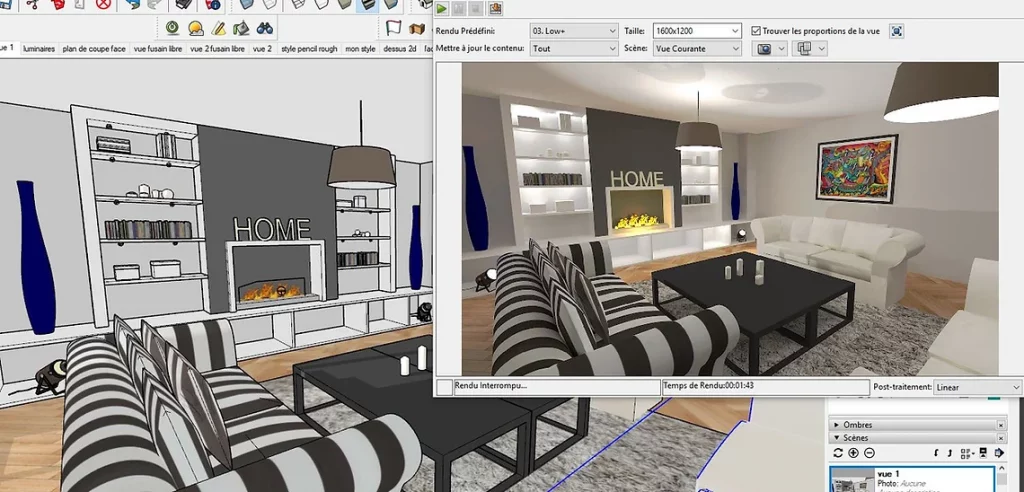The height and width of the screenshot is (492, 1024).
Task: Click the remove scene minus icon
Action: (x=870, y=453)
